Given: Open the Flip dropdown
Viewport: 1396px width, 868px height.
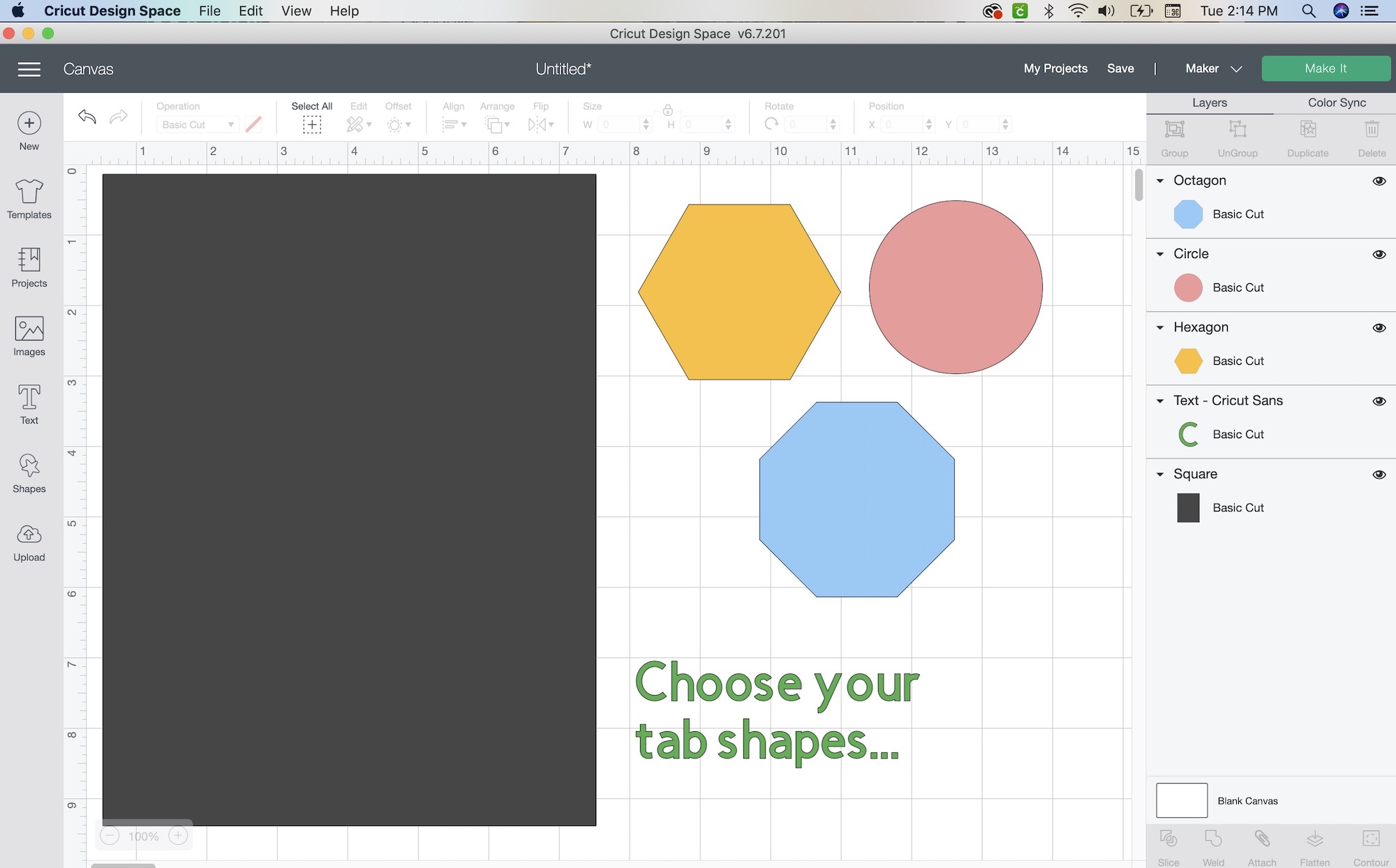Looking at the screenshot, I should coord(541,125).
